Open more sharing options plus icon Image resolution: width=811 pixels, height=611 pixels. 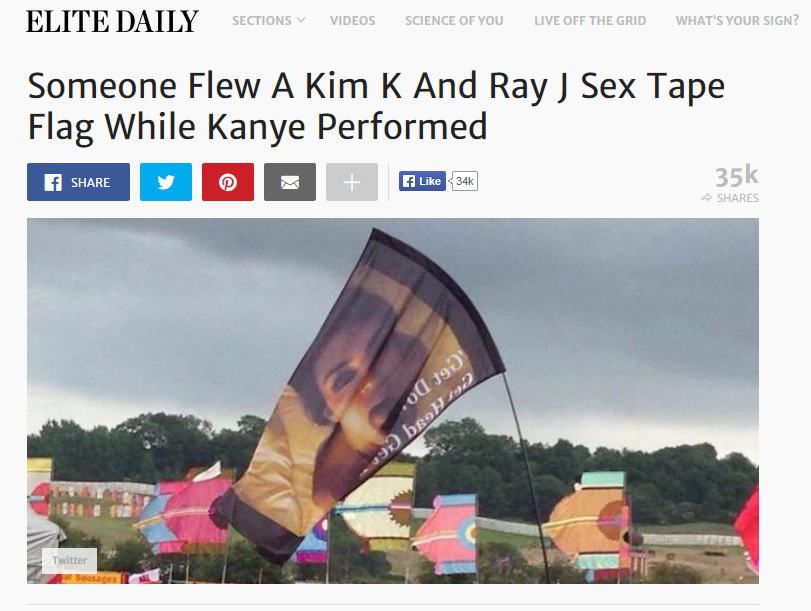click(x=352, y=182)
